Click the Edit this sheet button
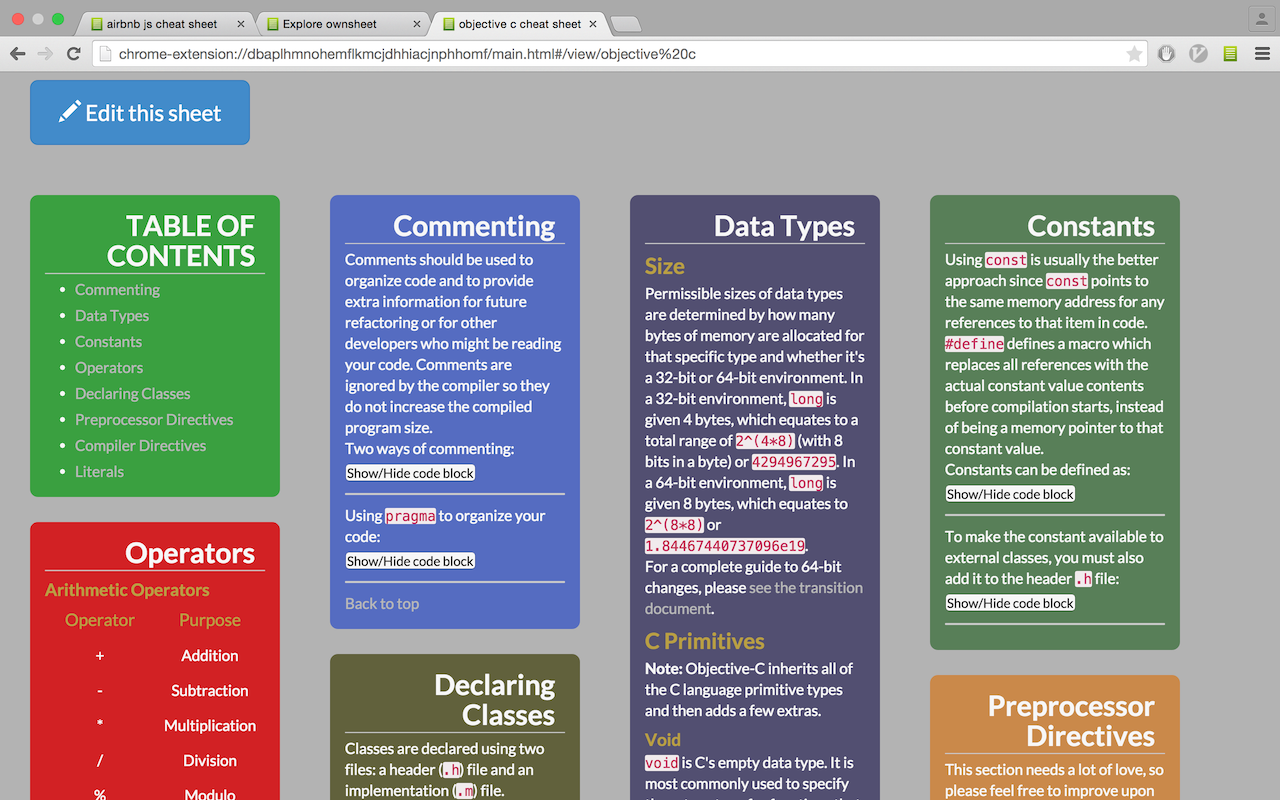The image size is (1280, 800). pos(140,113)
